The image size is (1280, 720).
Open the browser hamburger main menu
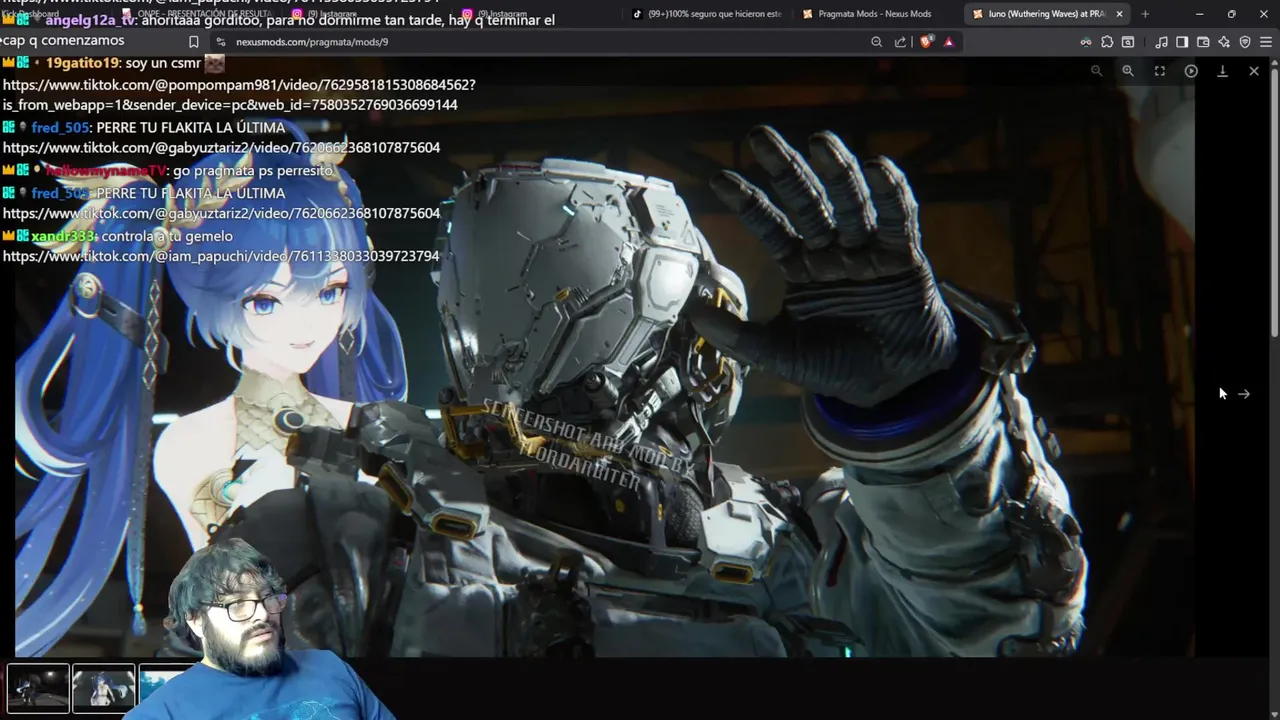point(1266,42)
